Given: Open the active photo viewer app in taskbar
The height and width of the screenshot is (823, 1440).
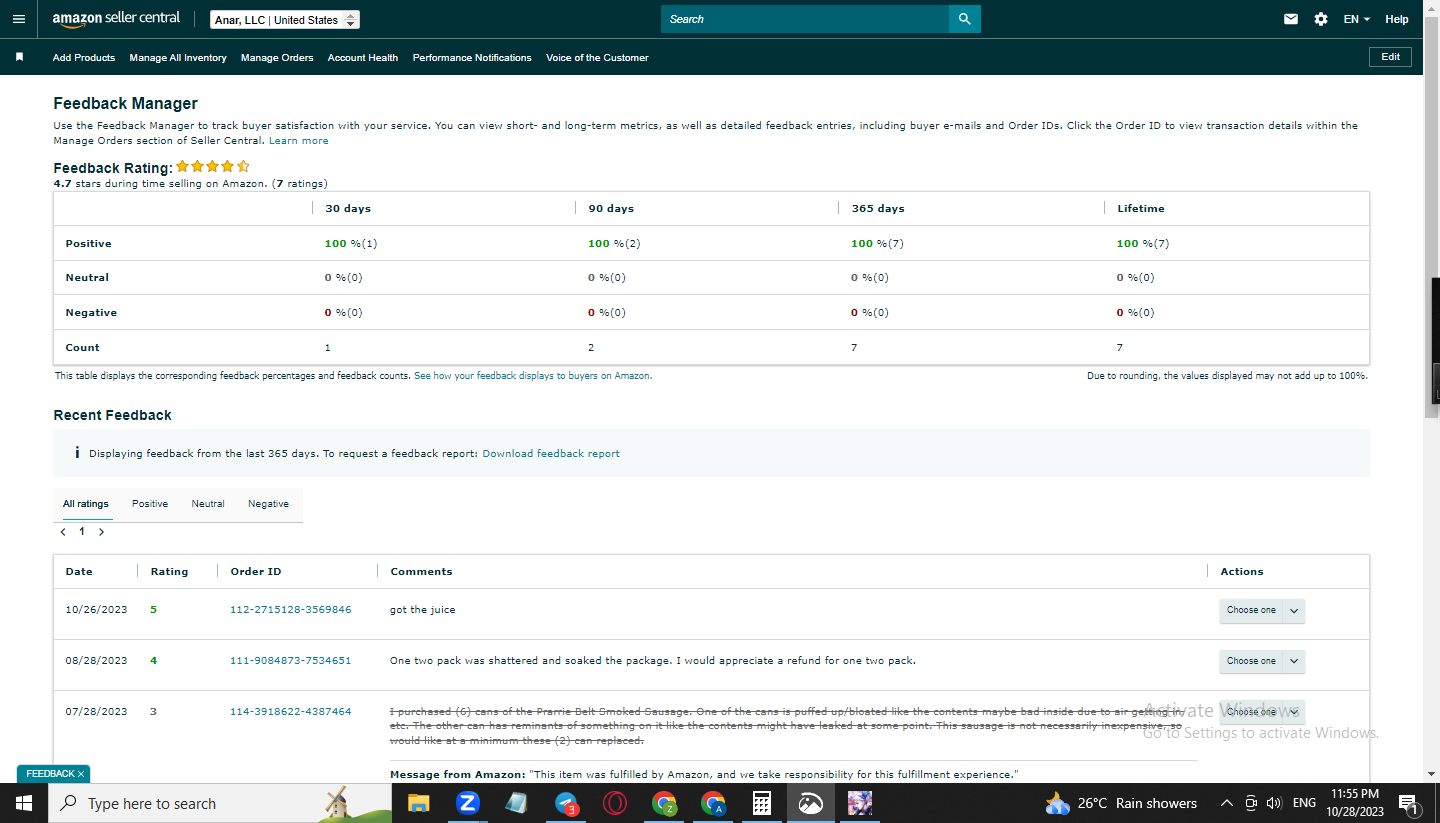Looking at the screenshot, I should tap(811, 803).
